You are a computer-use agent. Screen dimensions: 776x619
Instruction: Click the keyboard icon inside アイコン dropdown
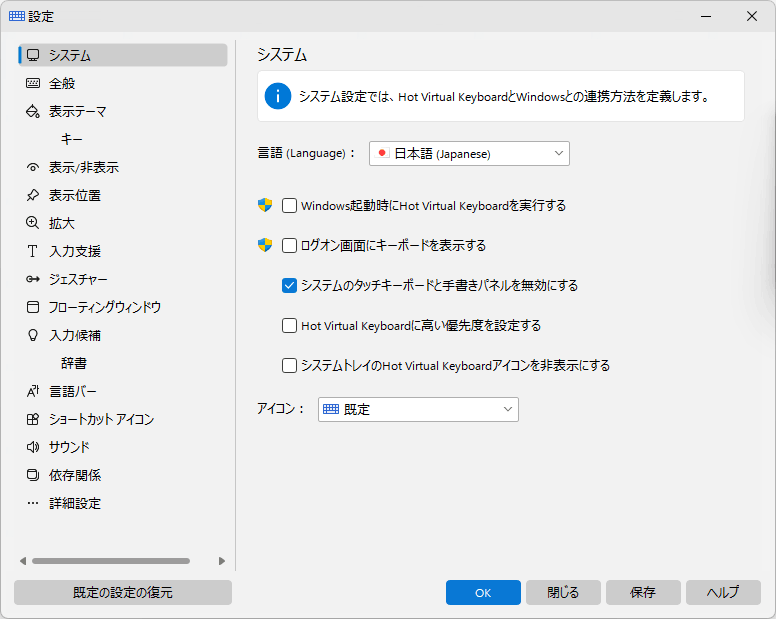coord(331,409)
